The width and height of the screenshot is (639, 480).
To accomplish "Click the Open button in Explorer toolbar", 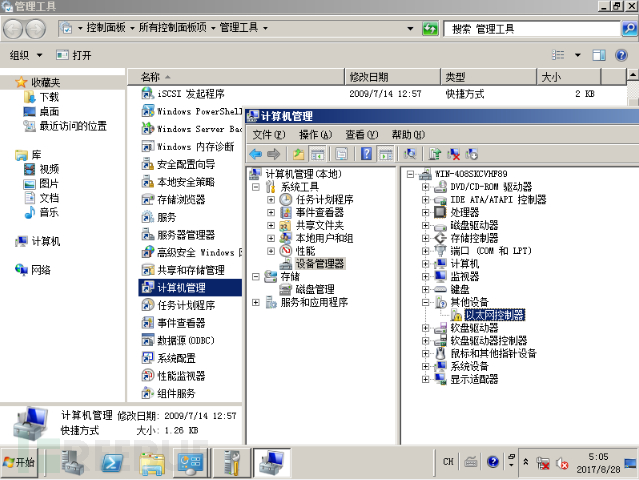I will (x=74, y=55).
